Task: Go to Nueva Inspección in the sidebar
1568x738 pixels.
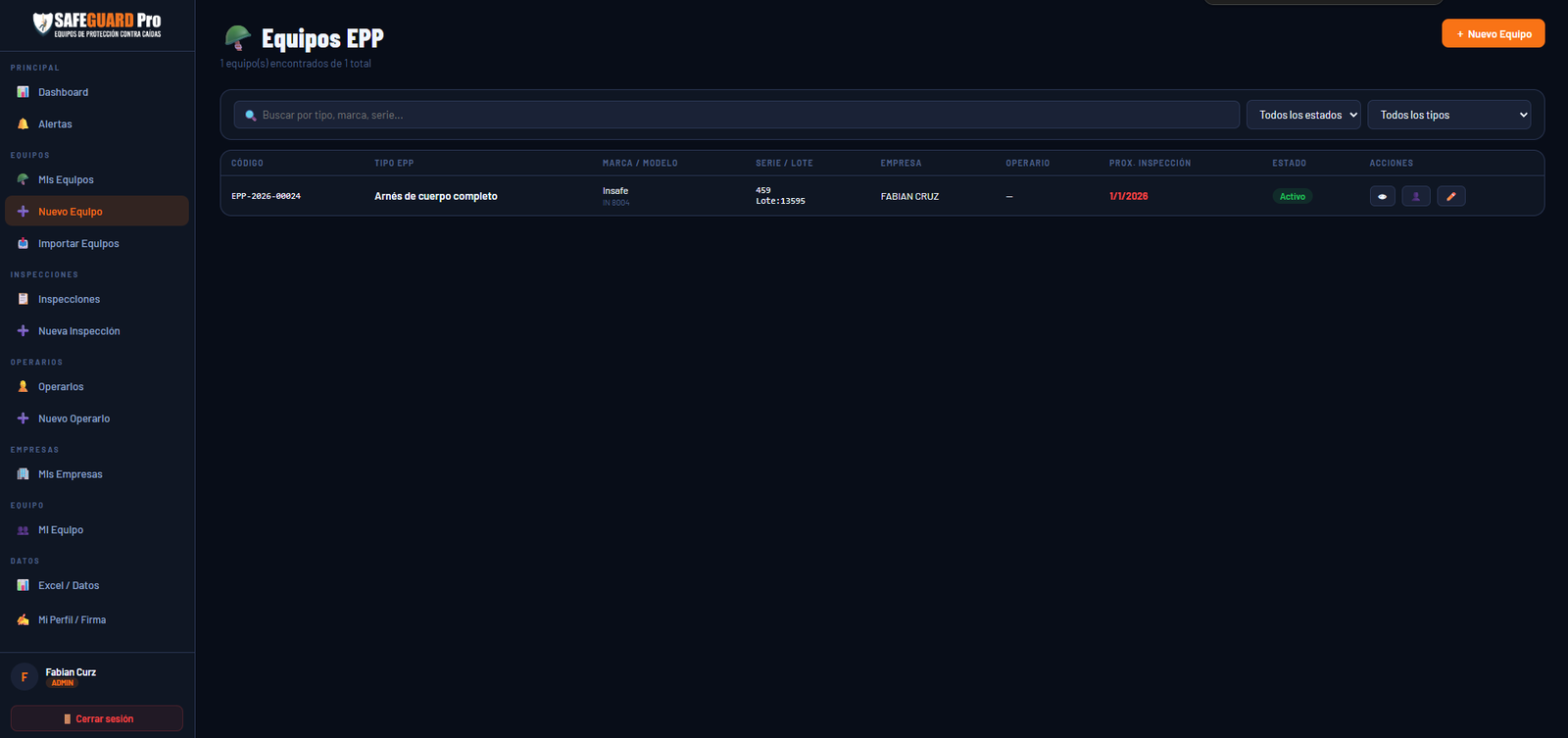Action: [x=97, y=331]
